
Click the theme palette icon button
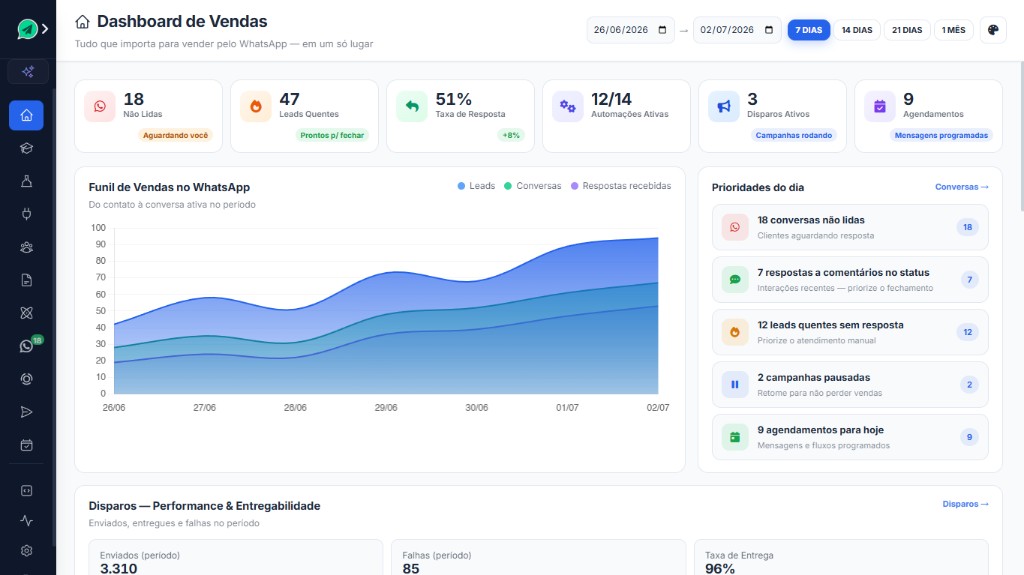pyautogui.click(x=993, y=30)
